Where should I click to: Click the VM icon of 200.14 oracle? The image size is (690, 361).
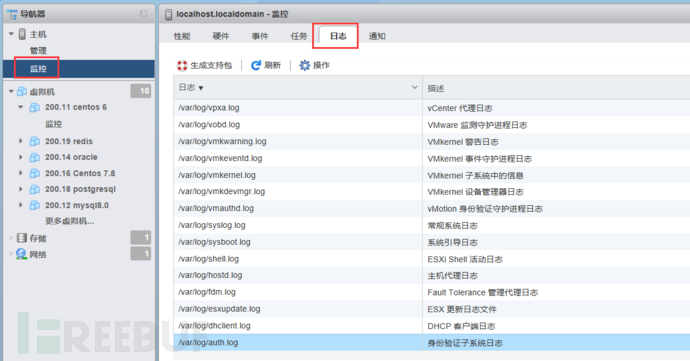tap(35, 157)
